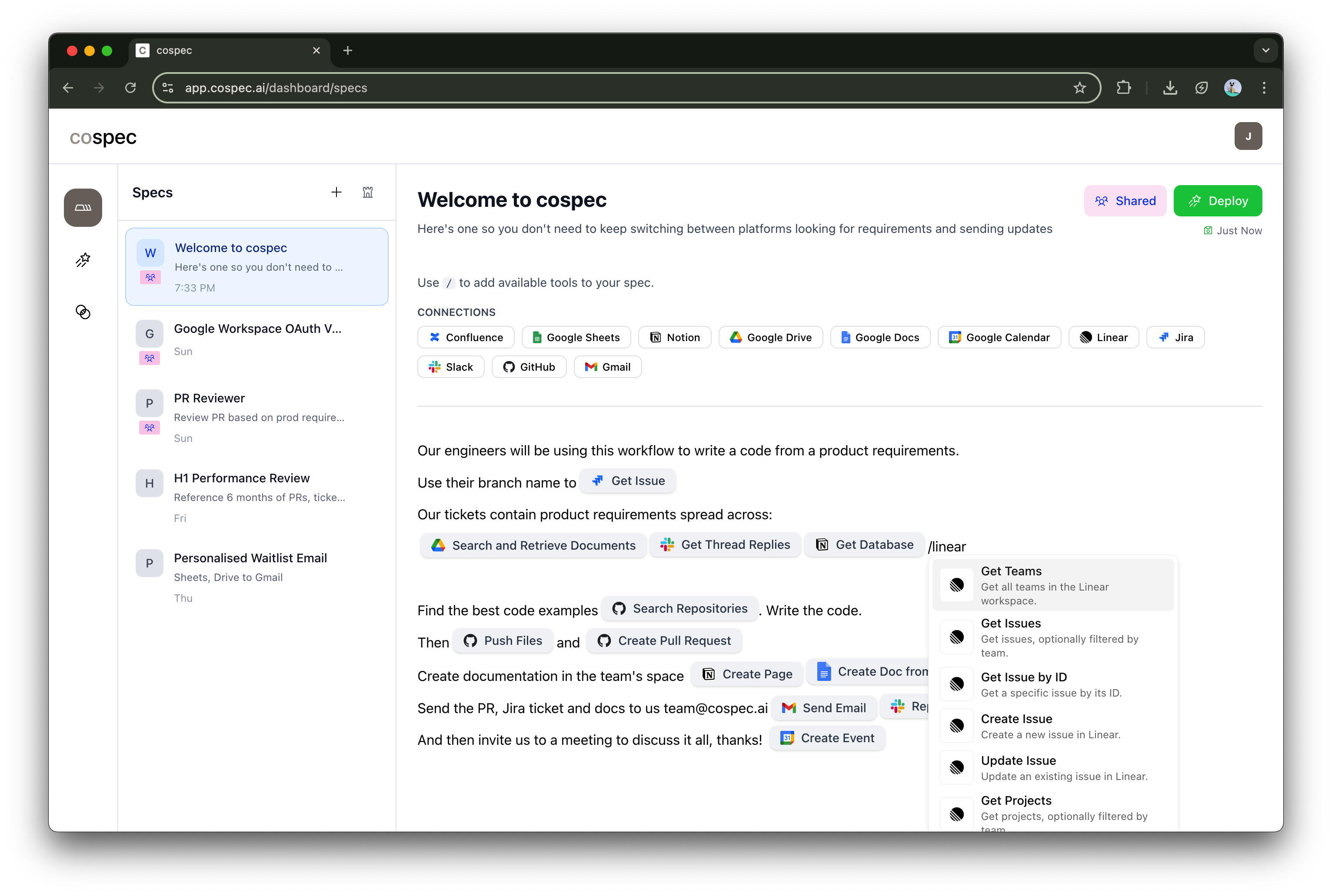Screen dimensions: 1332x896
Task: Open browser downloads
Action: pos(1170,88)
